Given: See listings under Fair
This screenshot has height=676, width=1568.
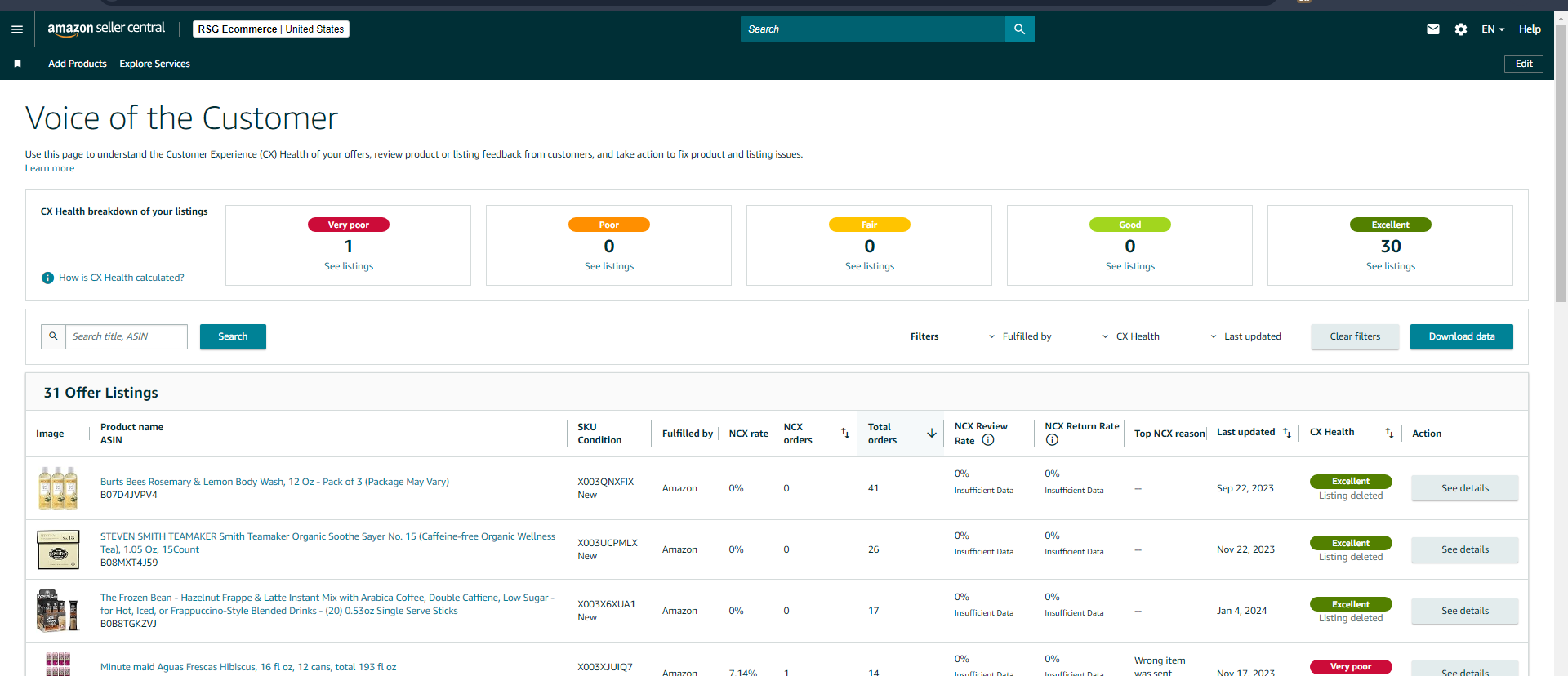Looking at the screenshot, I should click(870, 266).
